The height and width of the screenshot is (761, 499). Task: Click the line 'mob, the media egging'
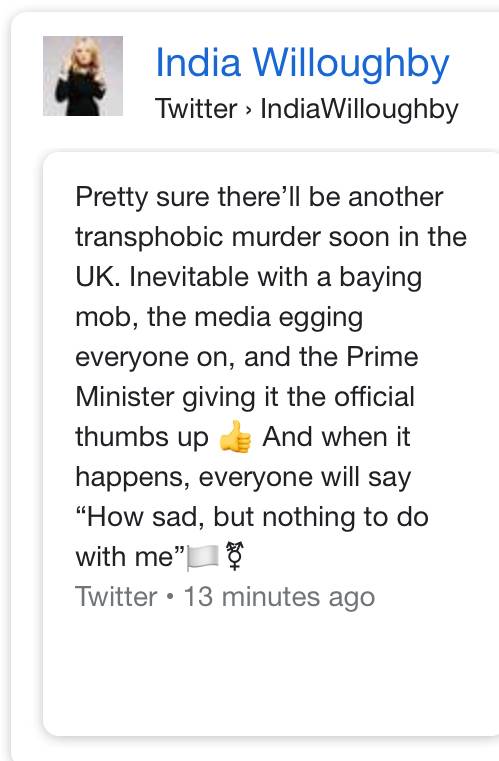click(219, 317)
